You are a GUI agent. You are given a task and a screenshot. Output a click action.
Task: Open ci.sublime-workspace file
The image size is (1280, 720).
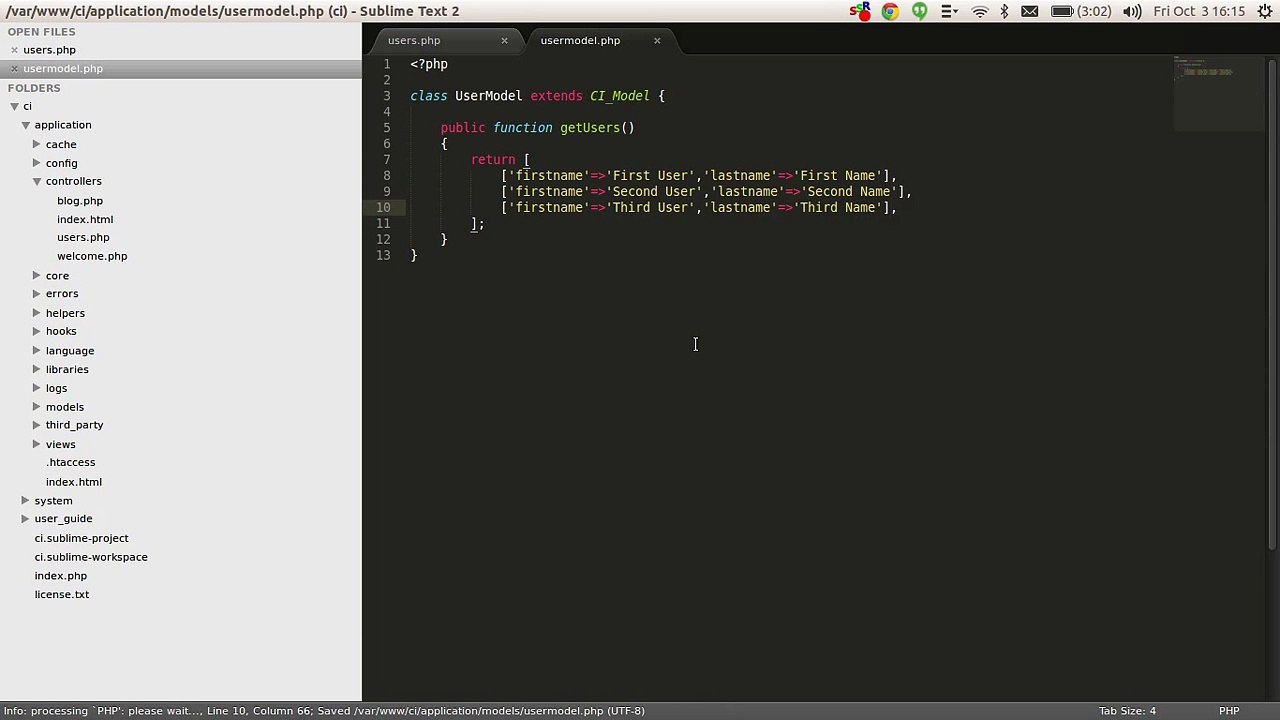click(x=91, y=557)
